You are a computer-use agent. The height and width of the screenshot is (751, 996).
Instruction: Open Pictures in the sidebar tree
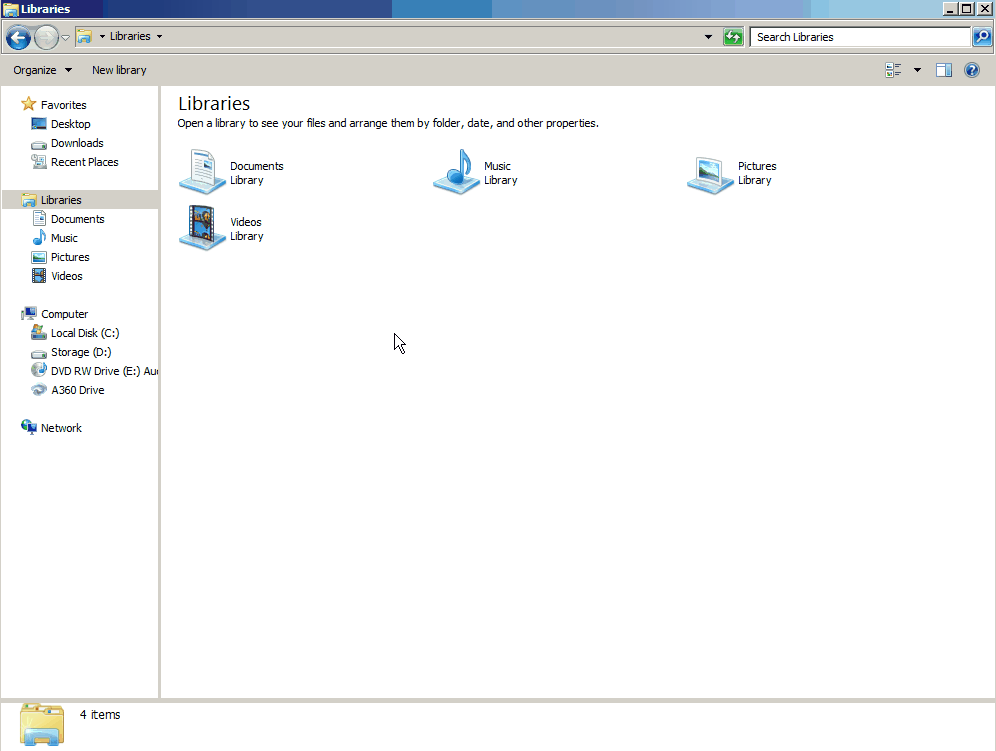point(70,257)
